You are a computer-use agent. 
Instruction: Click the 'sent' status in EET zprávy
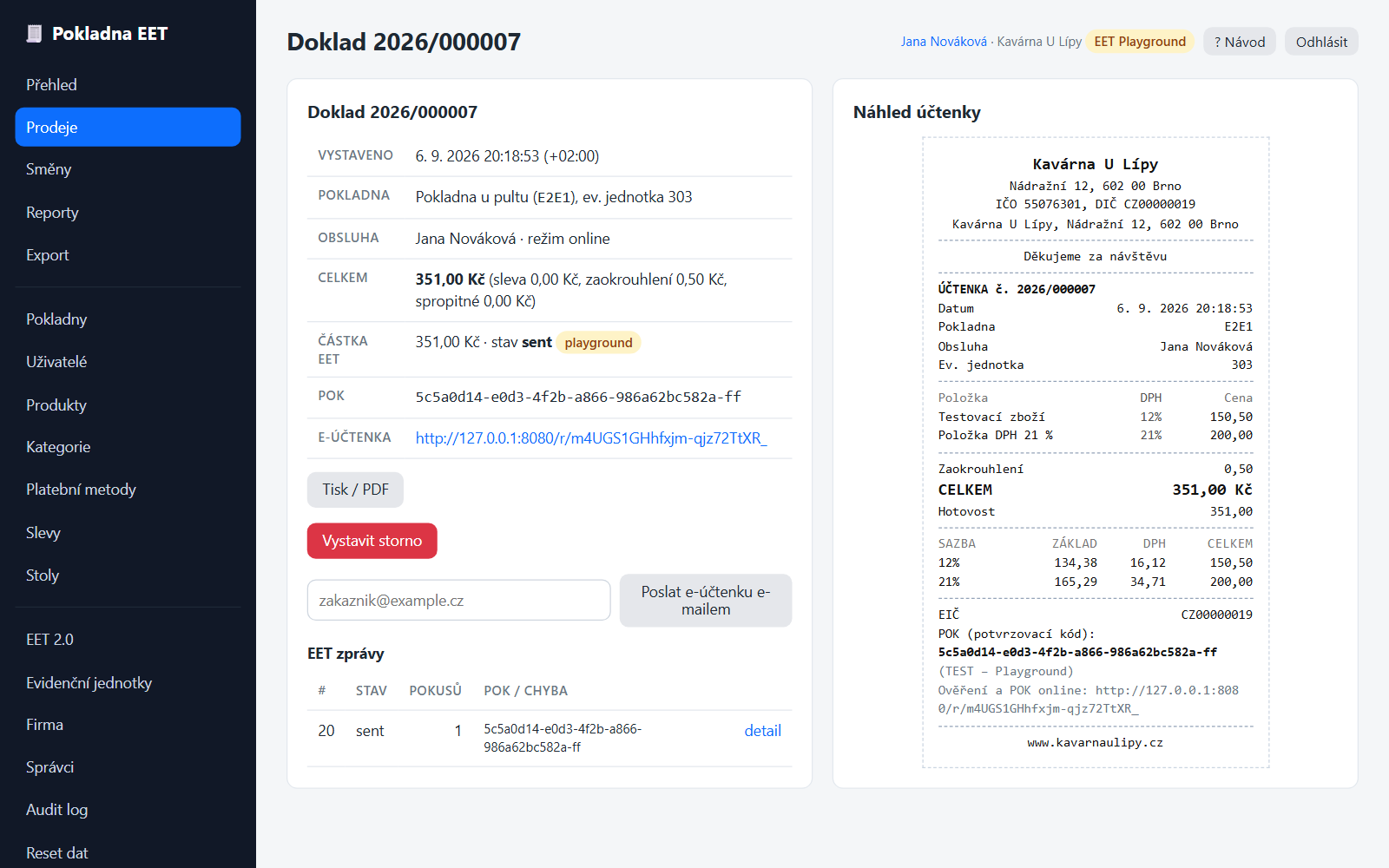[370, 731]
